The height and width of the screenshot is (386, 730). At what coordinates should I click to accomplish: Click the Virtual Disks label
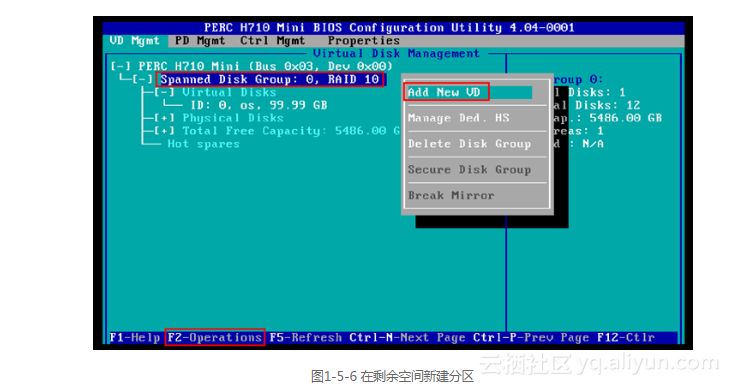tap(229, 92)
